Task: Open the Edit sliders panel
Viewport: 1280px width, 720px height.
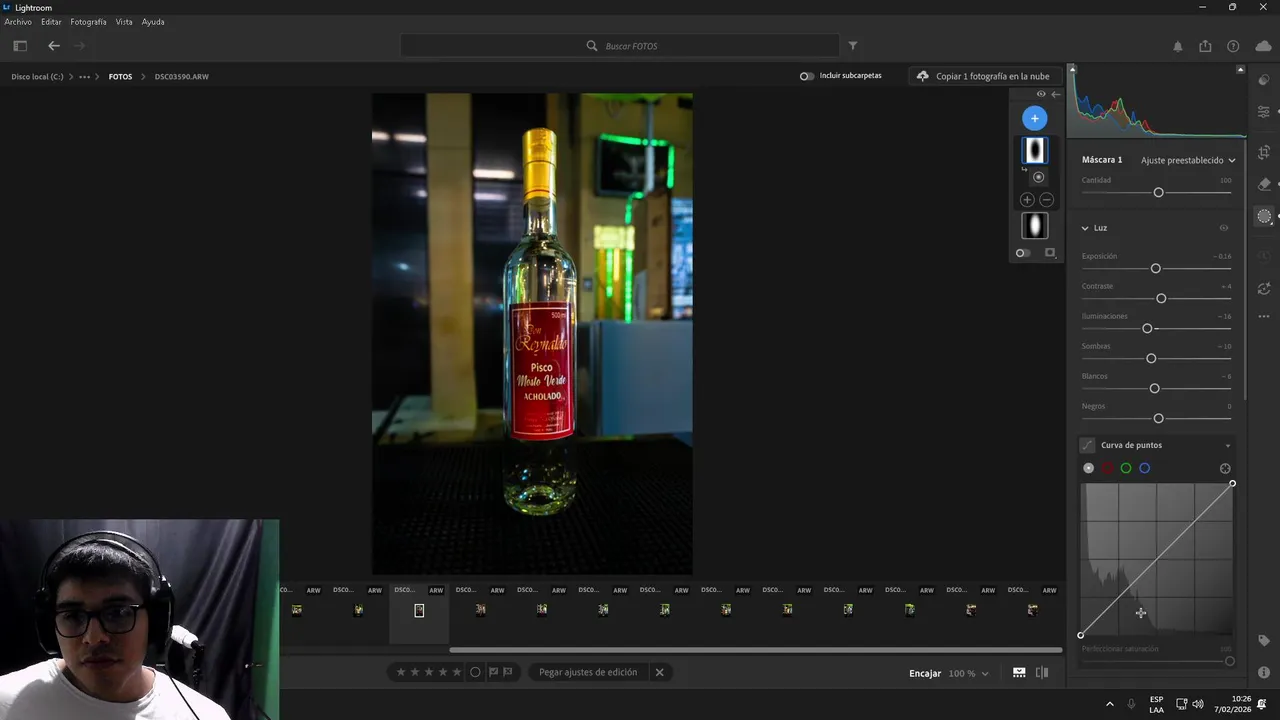Action: 1264,111
